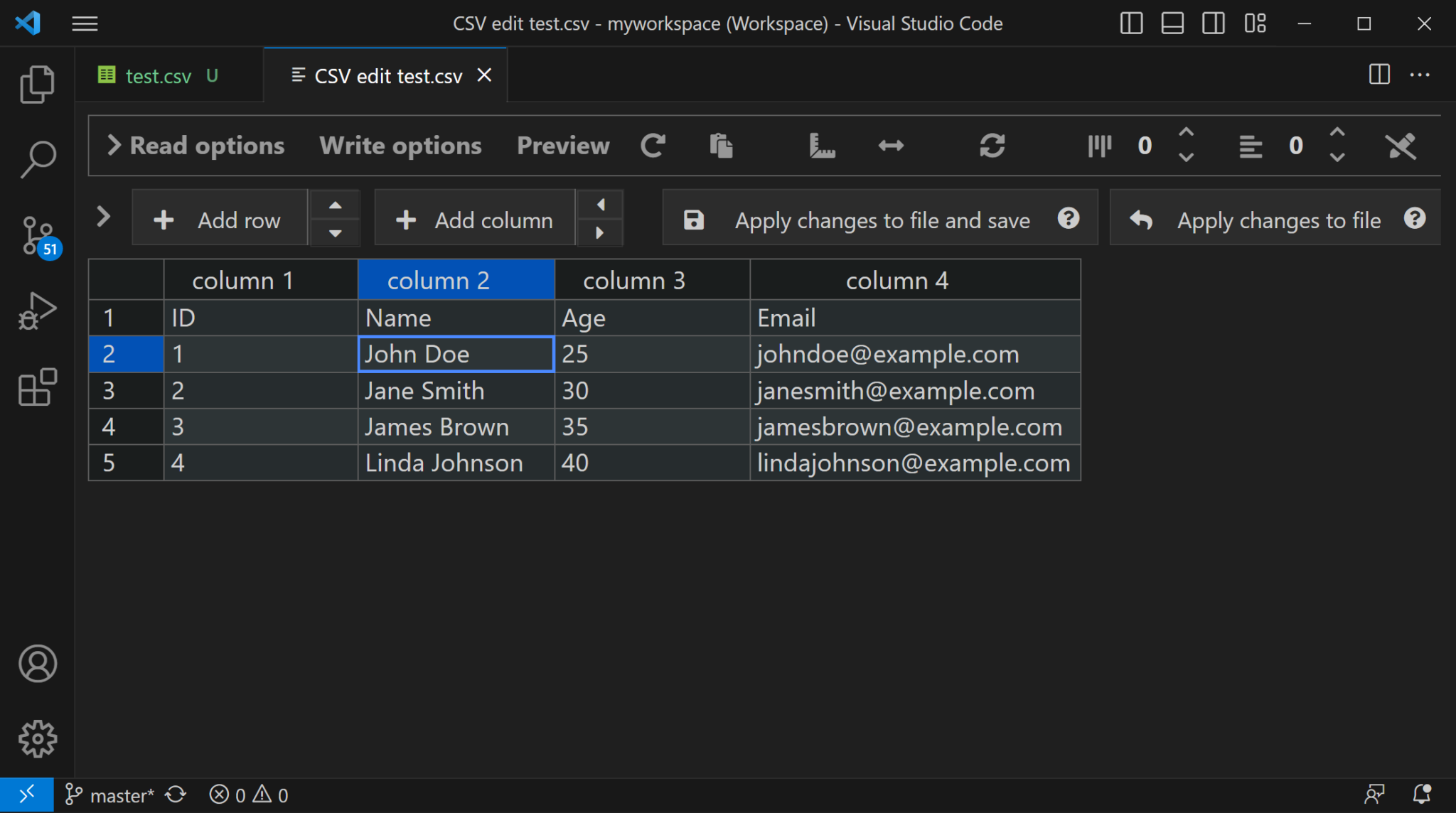Click the horizontal resize arrows icon
The image size is (1456, 813).
890,146
